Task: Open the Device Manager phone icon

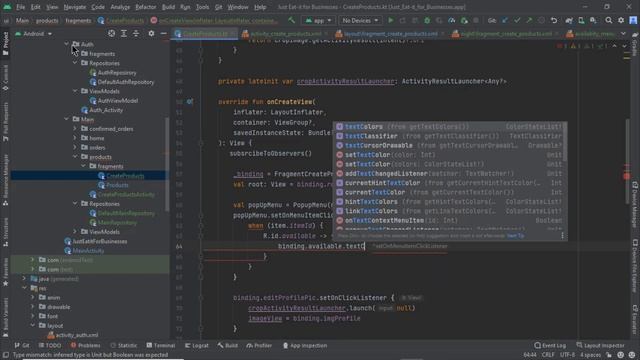Action: pos(581,20)
